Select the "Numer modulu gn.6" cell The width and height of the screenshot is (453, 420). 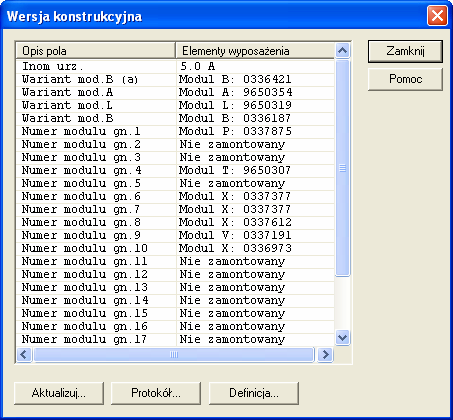click(96, 196)
